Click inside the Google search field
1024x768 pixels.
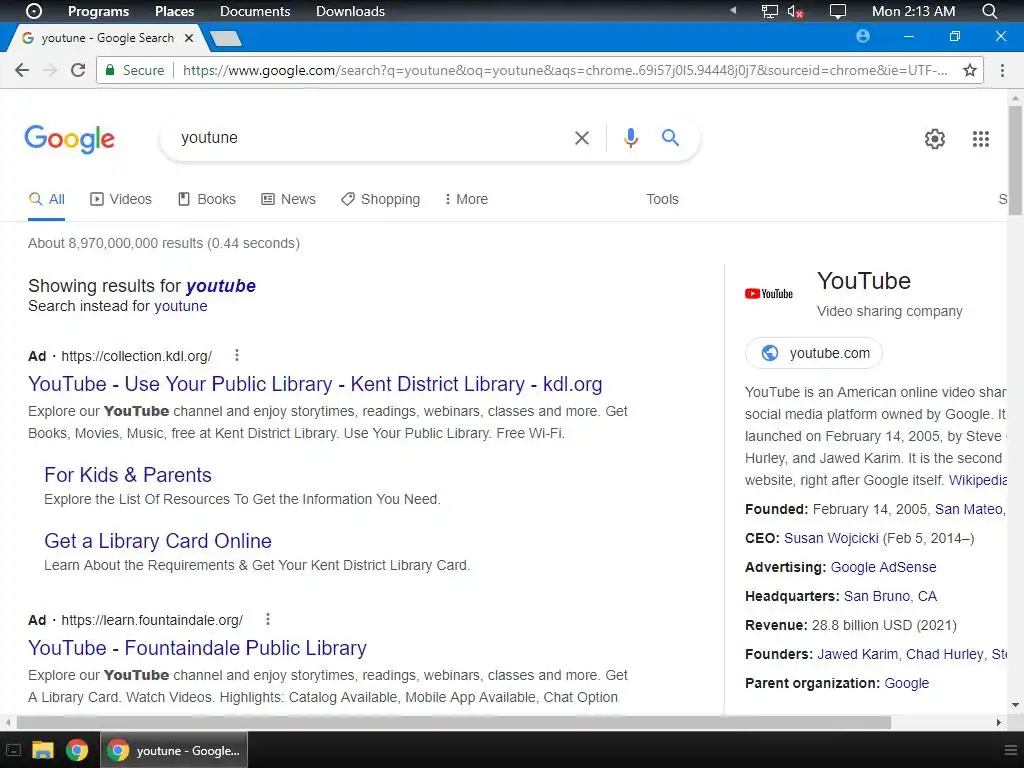[372, 138]
